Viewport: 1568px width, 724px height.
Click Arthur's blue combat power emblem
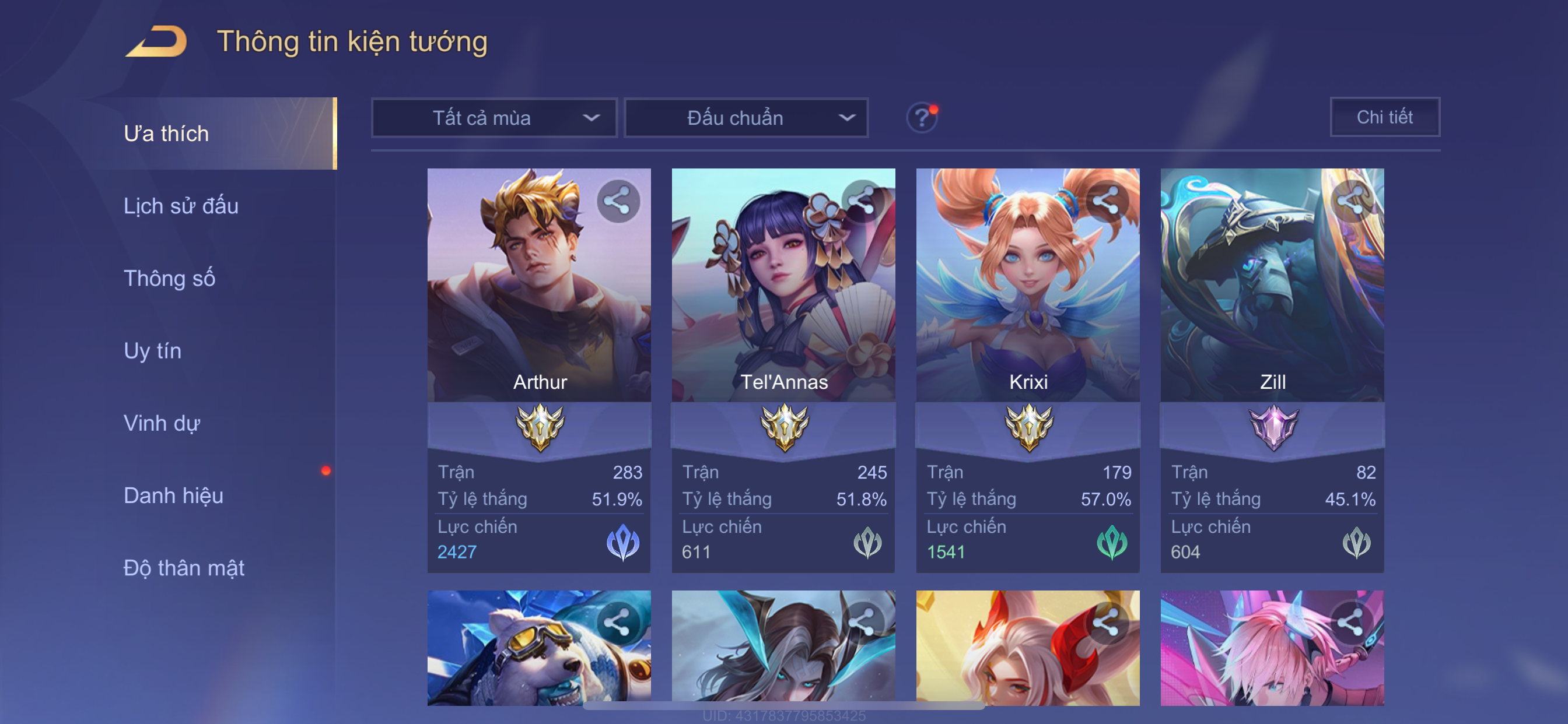(622, 542)
